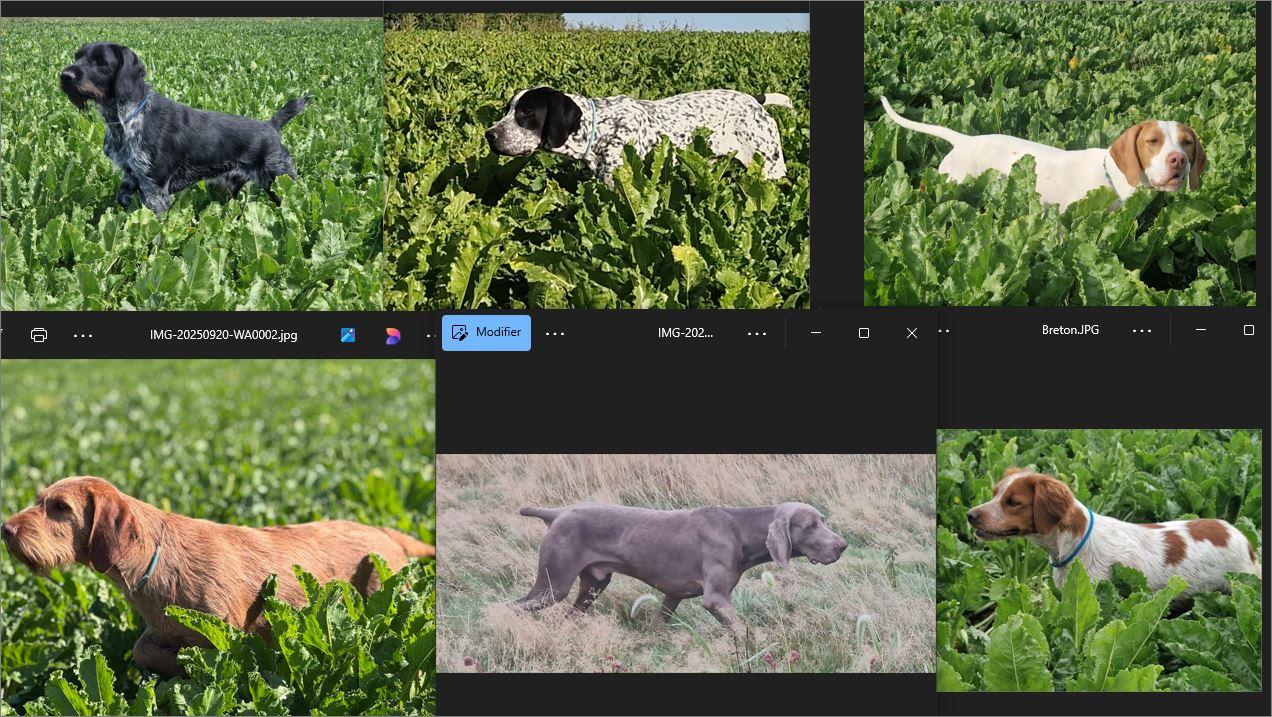Maximize the Breton.JPG window
This screenshot has width=1272, height=717.
[x=1248, y=330]
